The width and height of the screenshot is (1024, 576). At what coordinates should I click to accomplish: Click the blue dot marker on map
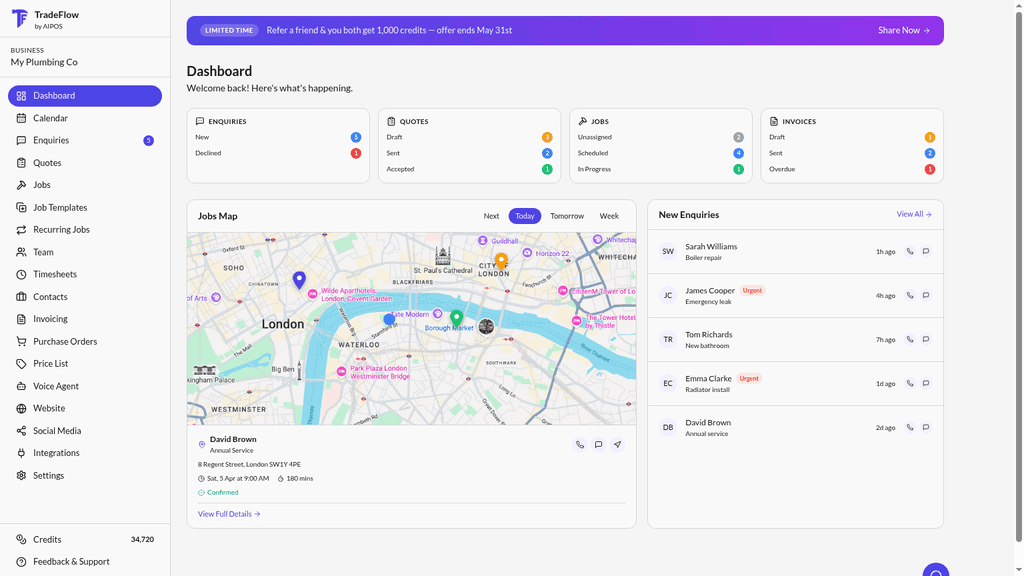389,319
